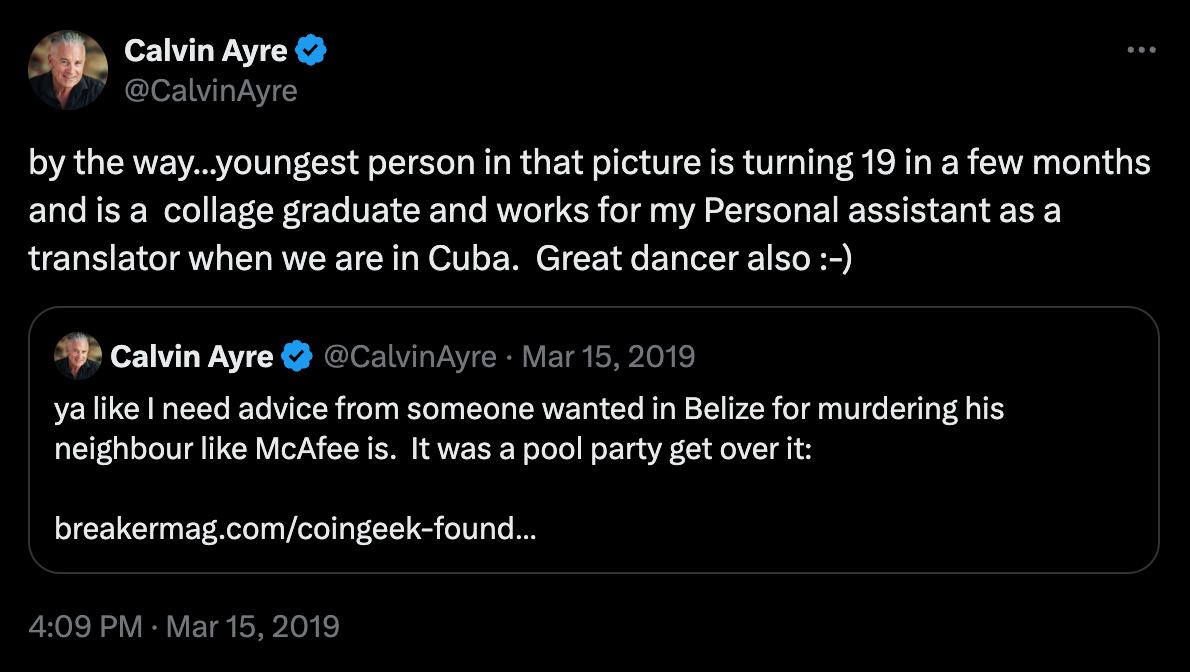This screenshot has width=1190, height=672.
Task: Click the small avatar in the quoted tweet
Action: pyautogui.click(x=78, y=356)
